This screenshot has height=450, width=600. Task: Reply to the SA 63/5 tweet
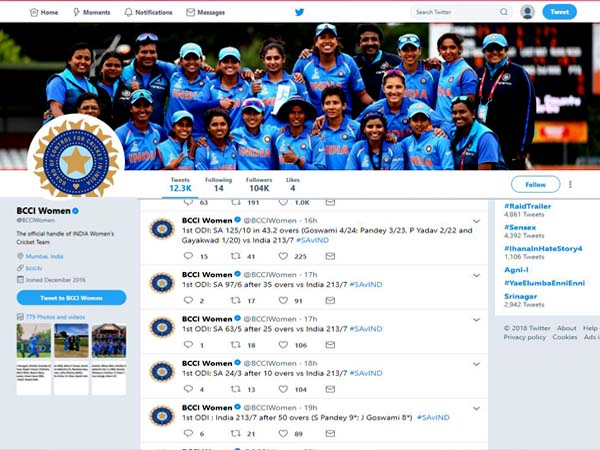click(x=188, y=345)
